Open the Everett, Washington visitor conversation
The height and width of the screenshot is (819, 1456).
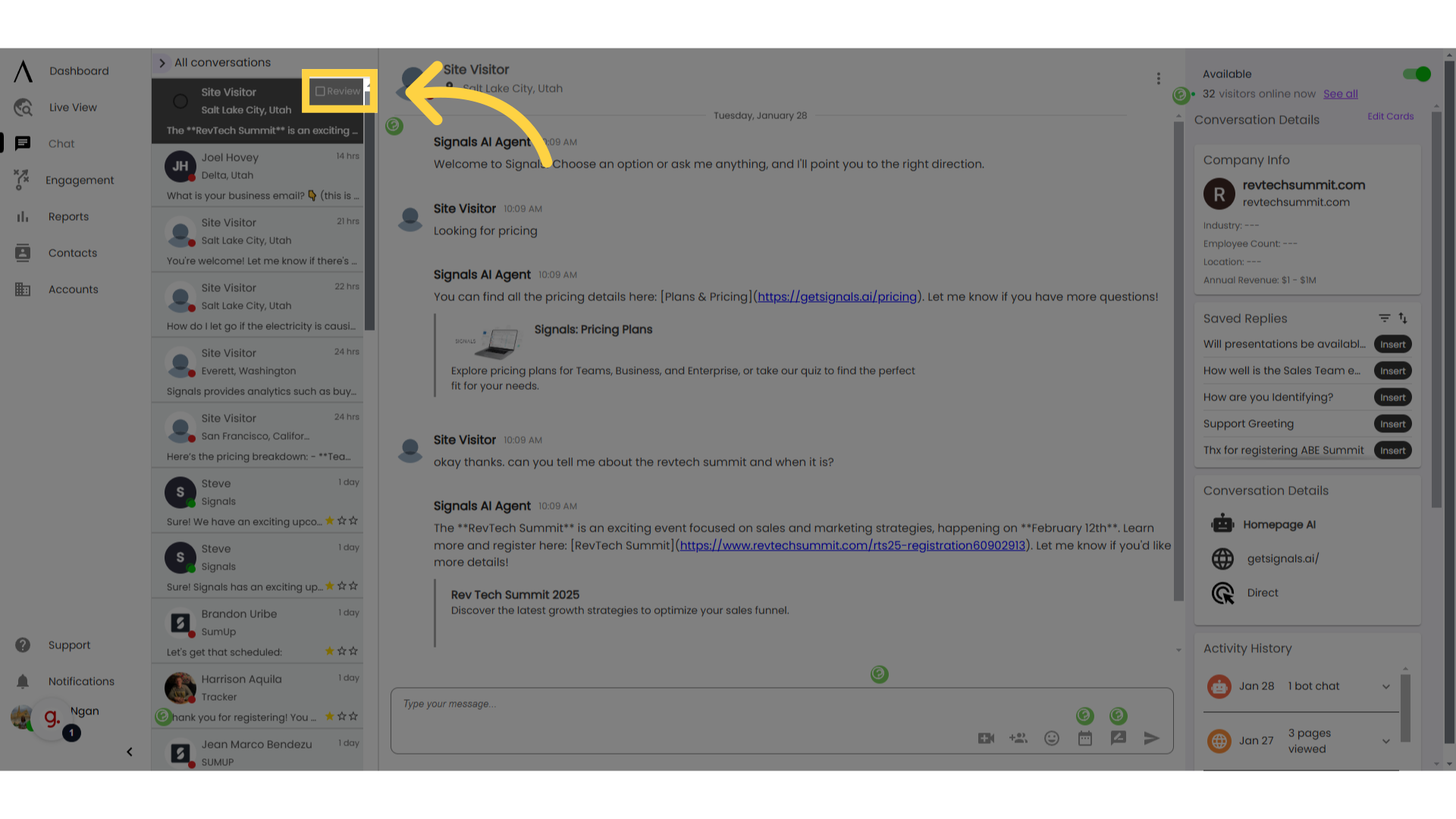click(x=258, y=371)
